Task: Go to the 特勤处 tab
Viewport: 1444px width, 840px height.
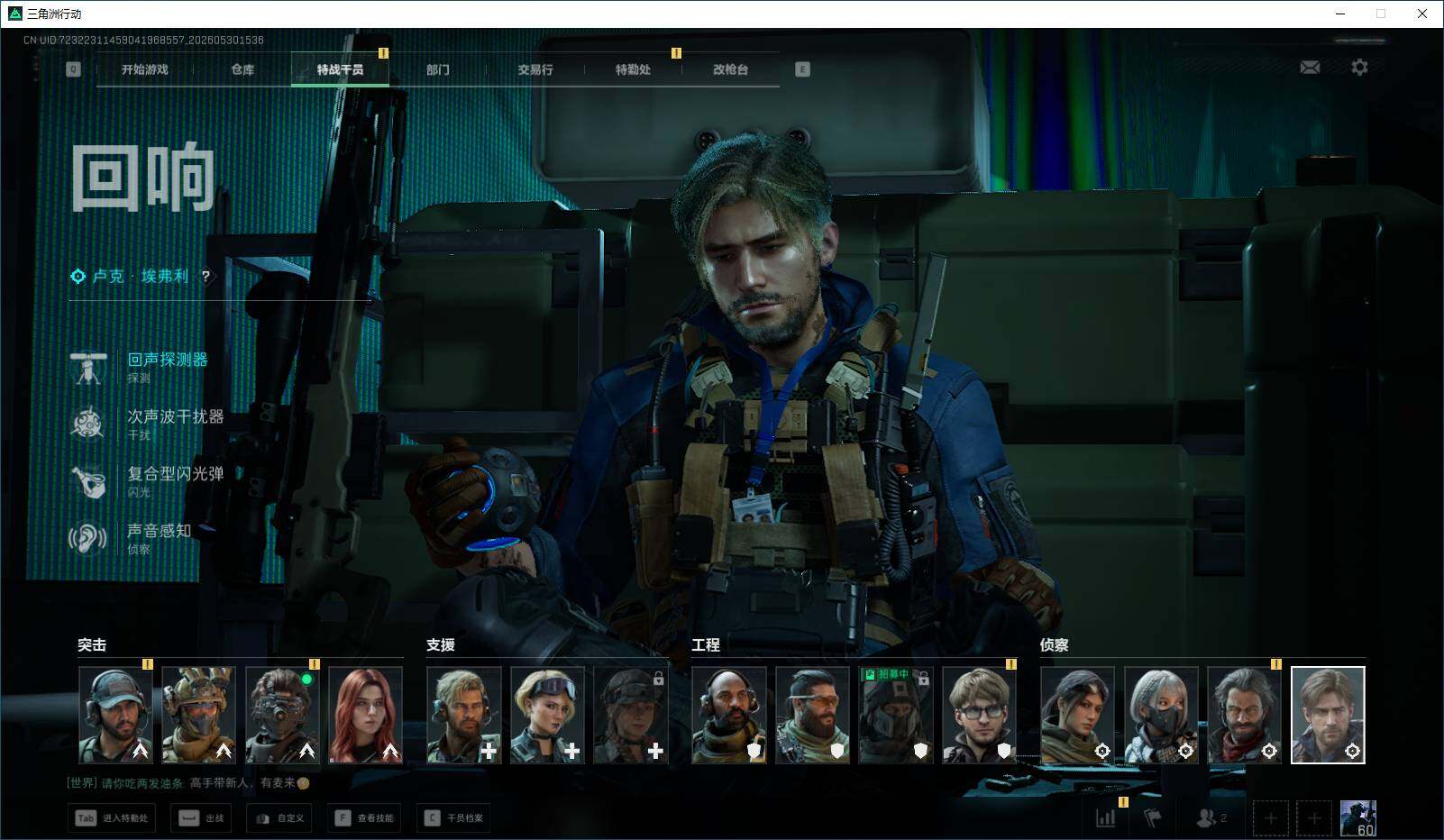Action: coord(633,69)
